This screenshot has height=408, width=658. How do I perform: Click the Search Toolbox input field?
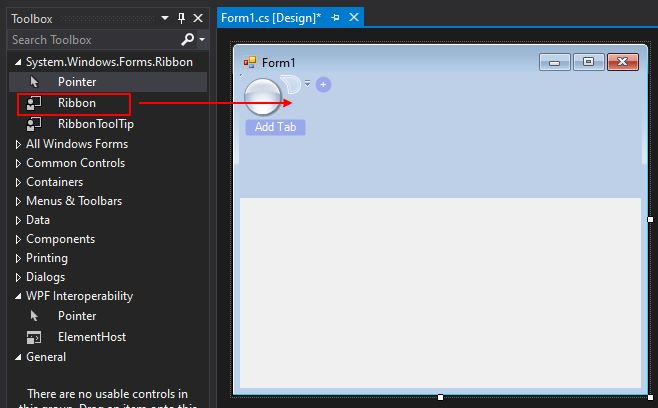94,39
